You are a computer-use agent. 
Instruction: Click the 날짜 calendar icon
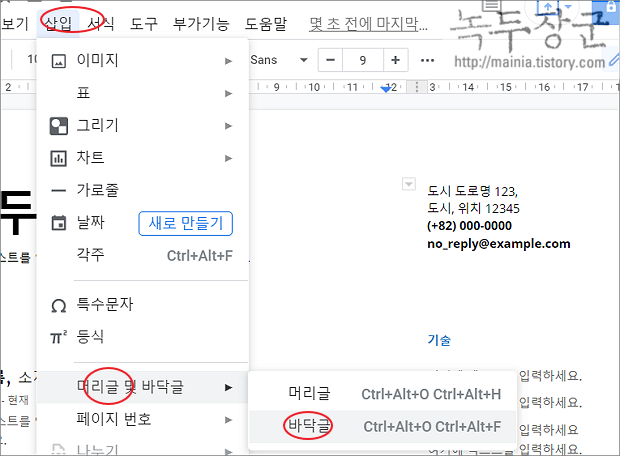click(x=59, y=223)
